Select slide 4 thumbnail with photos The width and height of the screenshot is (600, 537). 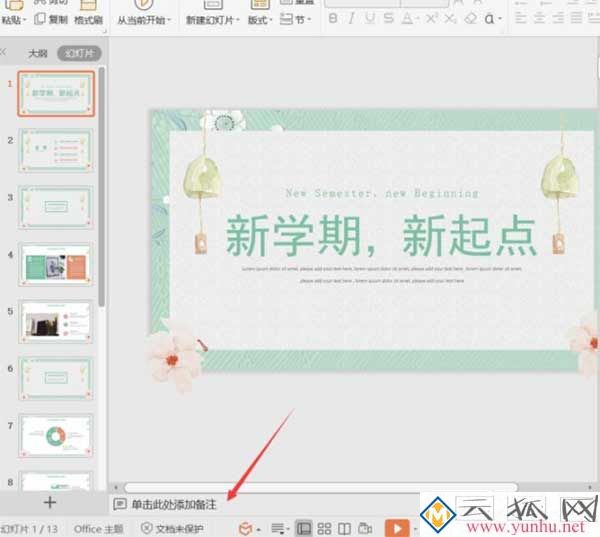pos(56,264)
